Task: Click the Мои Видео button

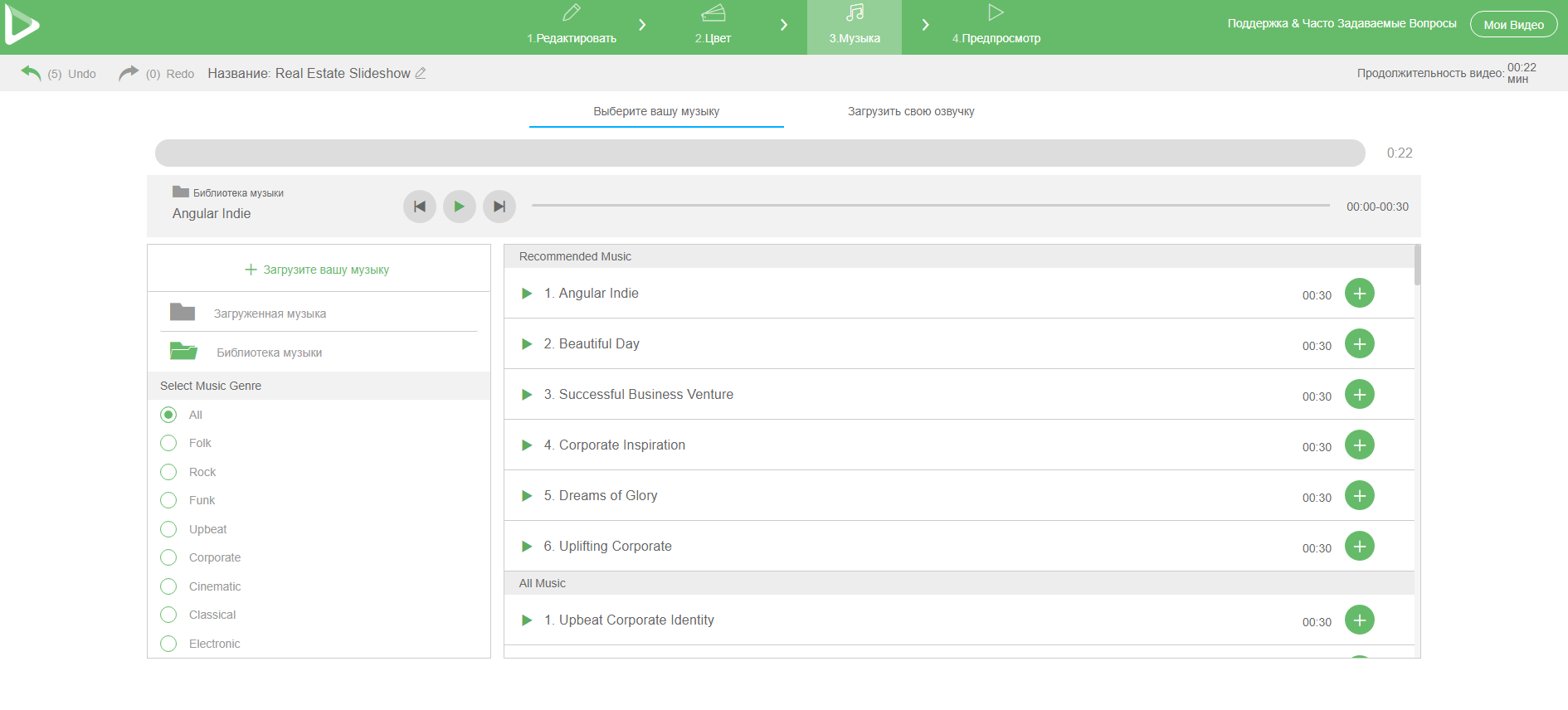Action: 1513,25
